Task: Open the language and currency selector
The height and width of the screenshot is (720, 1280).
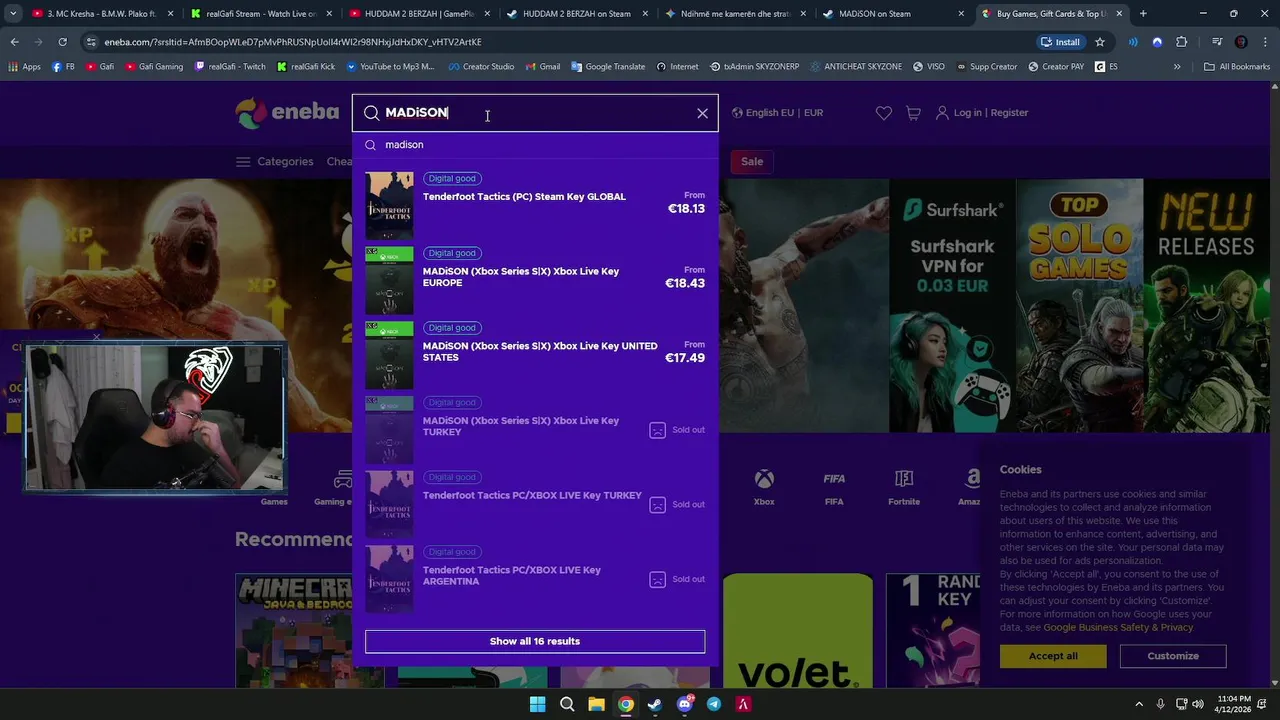Action: tap(777, 113)
